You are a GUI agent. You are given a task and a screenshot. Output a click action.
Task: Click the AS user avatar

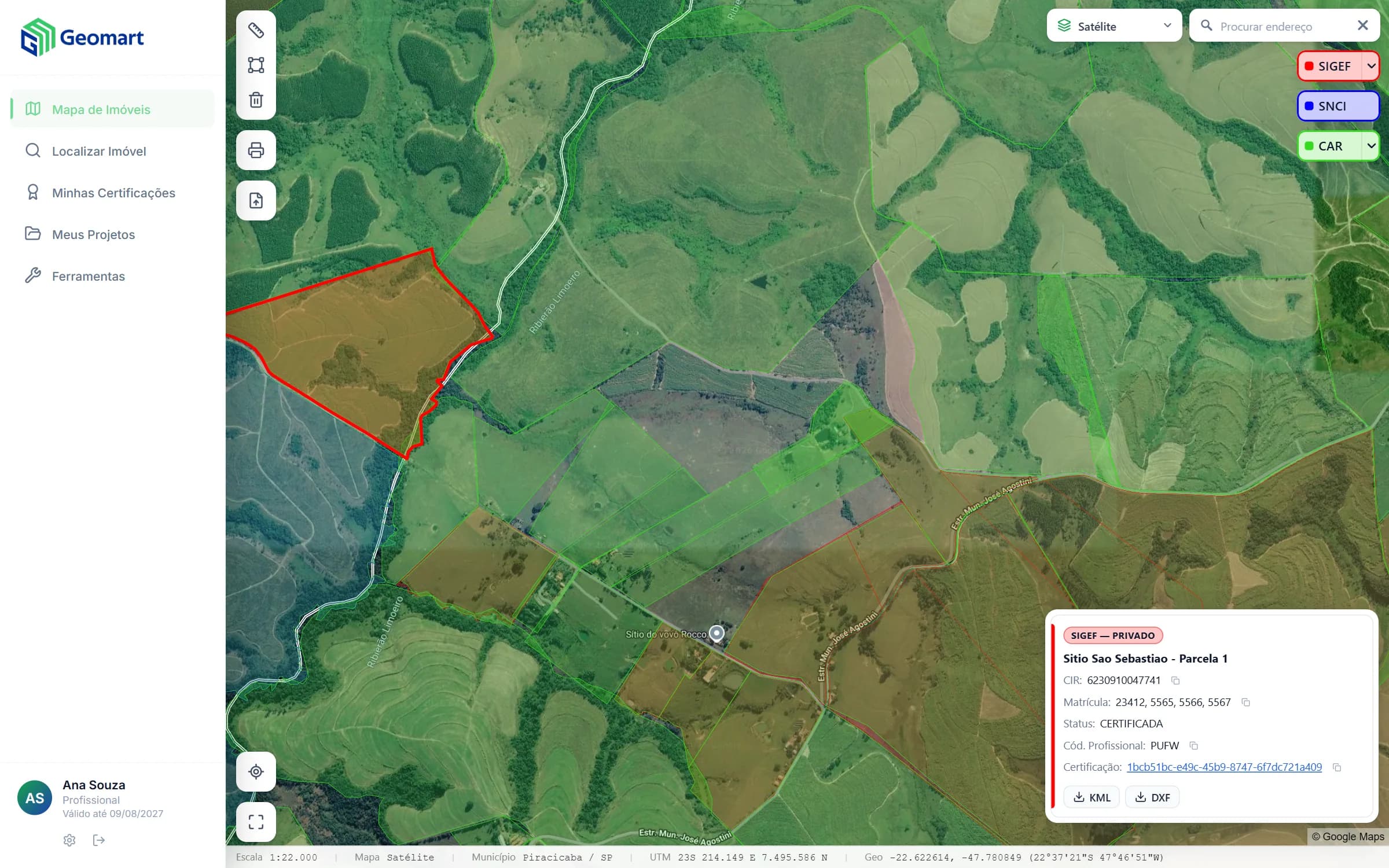pos(35,798)
